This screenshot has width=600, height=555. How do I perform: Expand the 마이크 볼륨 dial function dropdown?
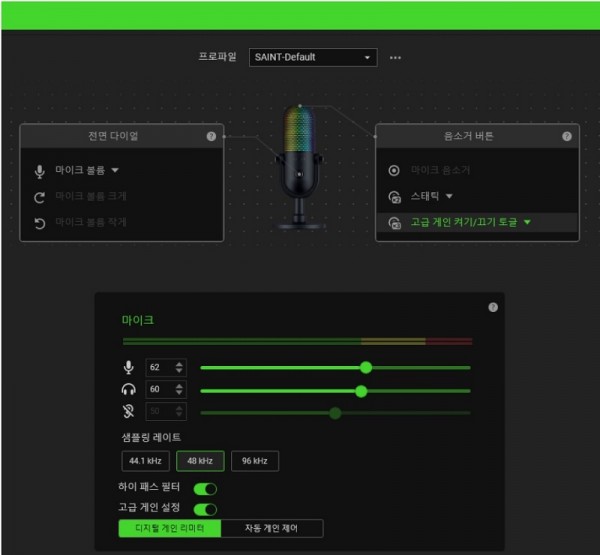115,170
